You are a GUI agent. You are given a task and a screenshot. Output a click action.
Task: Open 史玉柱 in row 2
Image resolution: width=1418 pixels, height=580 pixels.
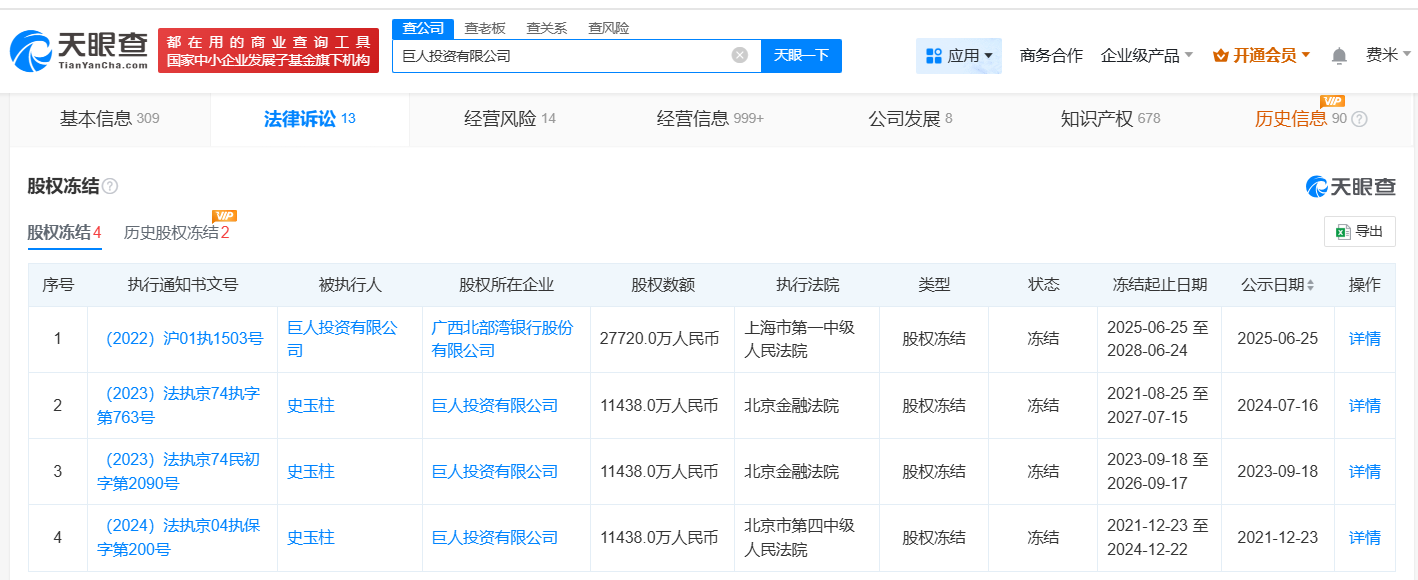310,405
